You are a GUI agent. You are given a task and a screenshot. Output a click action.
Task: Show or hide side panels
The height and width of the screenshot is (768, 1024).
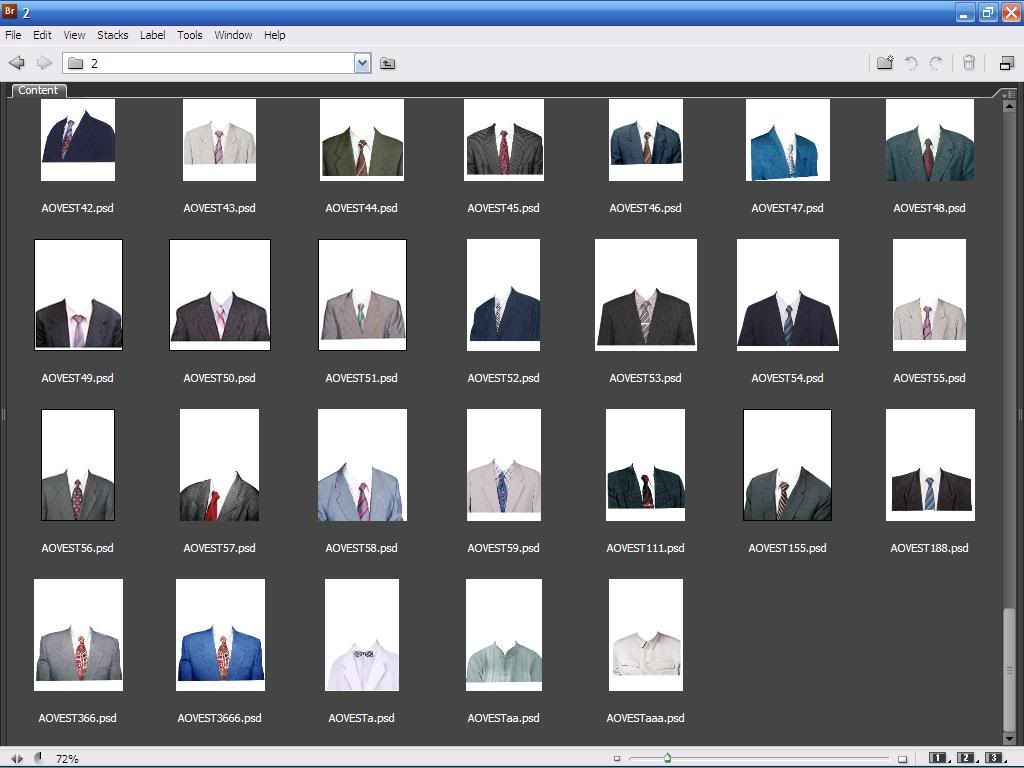[x=16, y=758]
